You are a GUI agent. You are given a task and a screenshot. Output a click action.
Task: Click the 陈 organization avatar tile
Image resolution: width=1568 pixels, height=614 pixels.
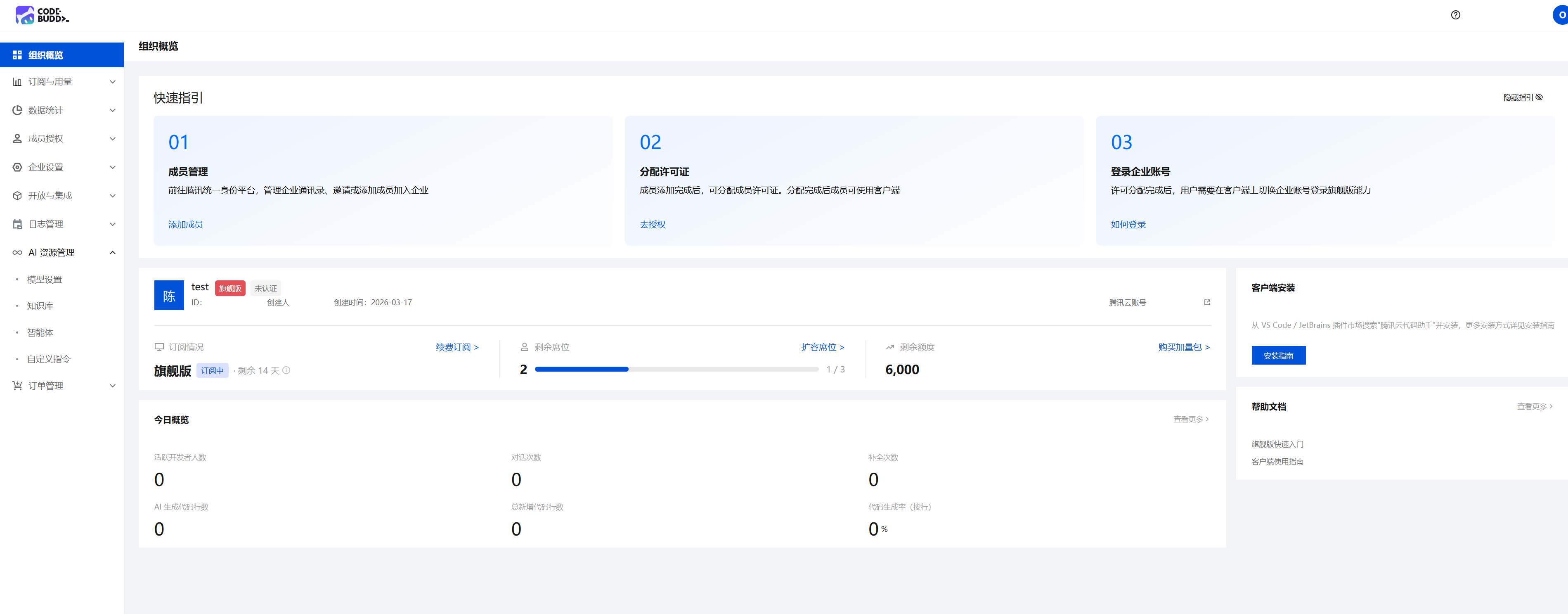pyautogui.click(x=169, y=295)
